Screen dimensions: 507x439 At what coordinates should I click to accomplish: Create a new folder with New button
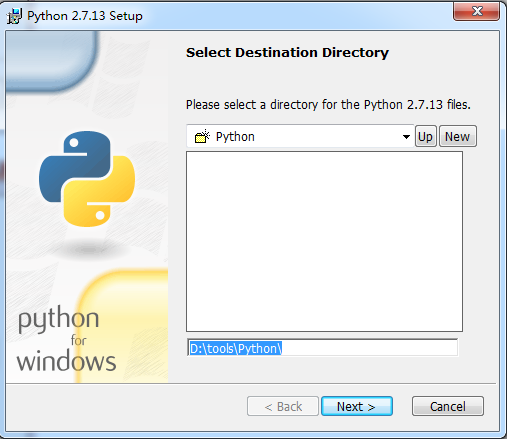click(458, 136)
